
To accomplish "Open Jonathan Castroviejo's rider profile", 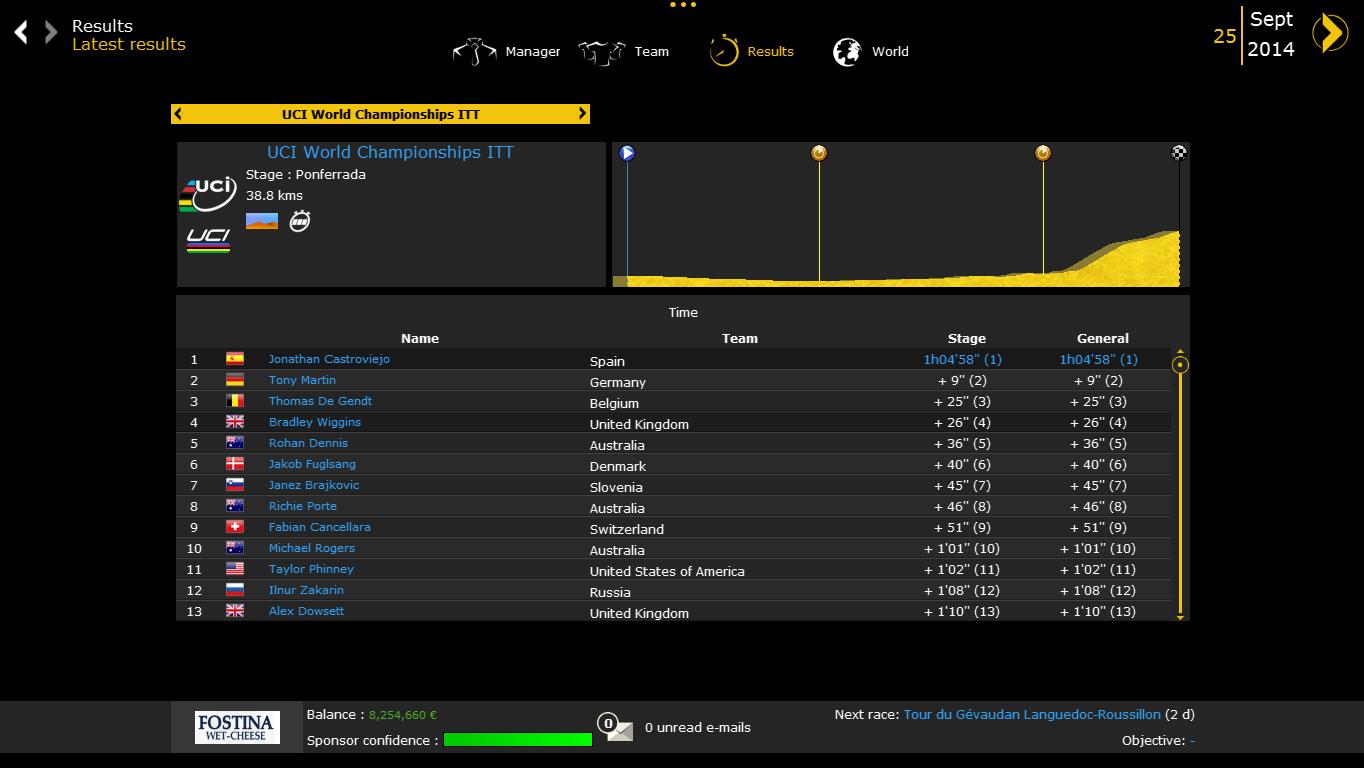I will (329, 359).
